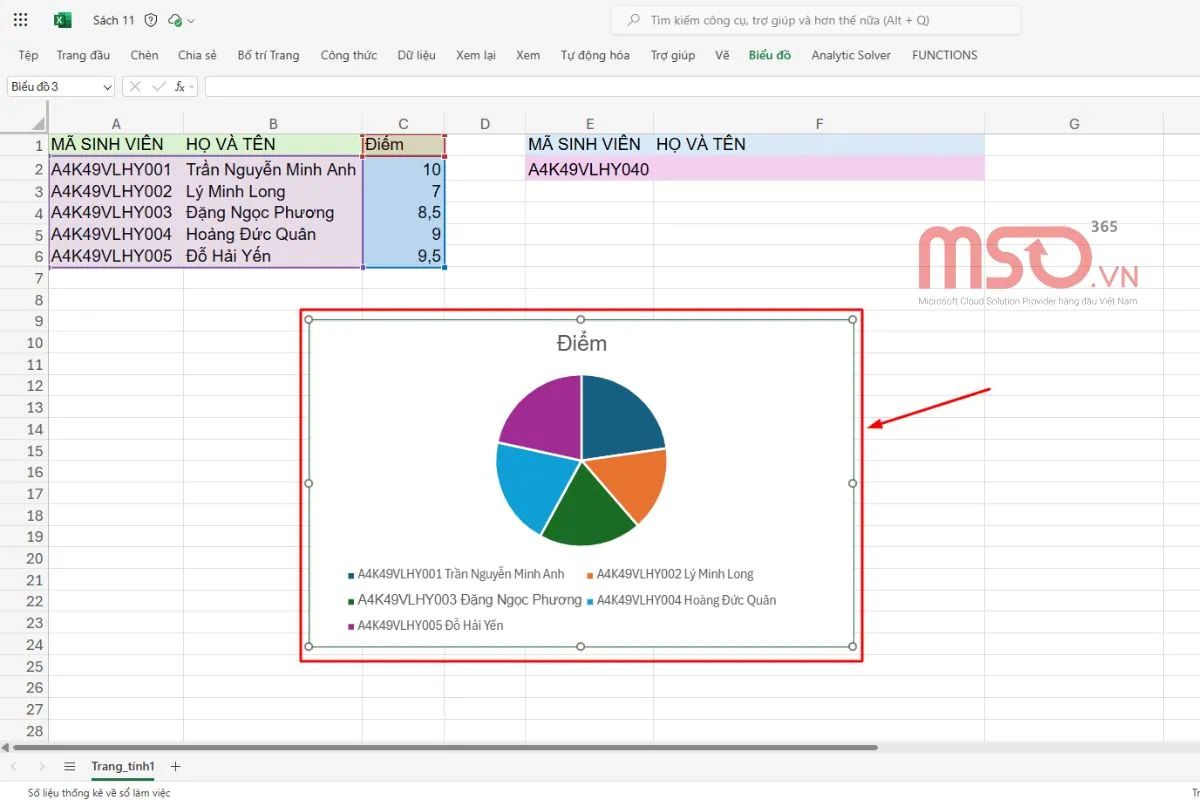Screen dimensions: 1200x800
Task: Open the sheet list hamburger icon
Action: pos(69,766)
